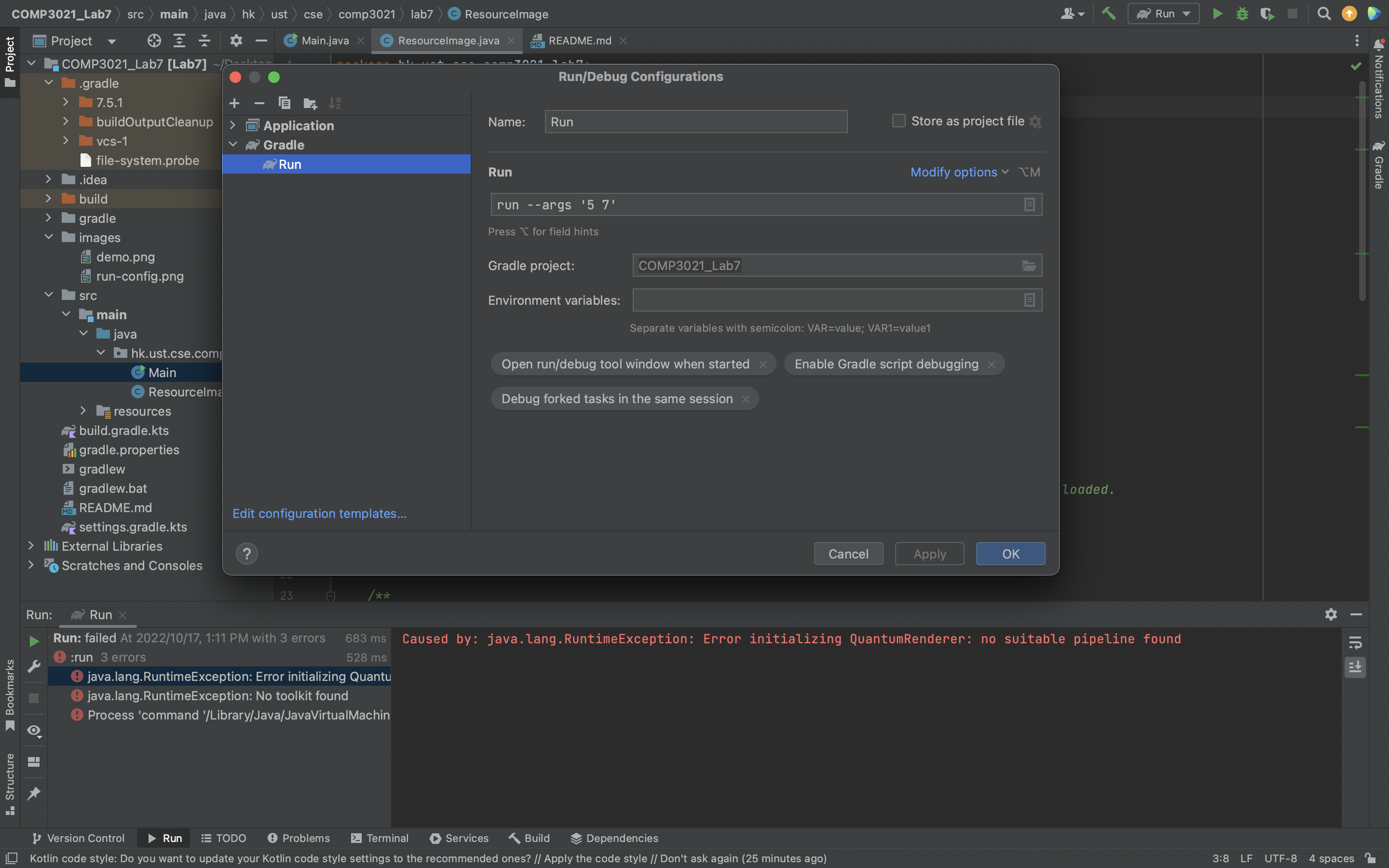Click the UTF-8 encoding status bar entry
Image resolution: width=1389 pixels, height=868 pixels.
point(1280,858)
